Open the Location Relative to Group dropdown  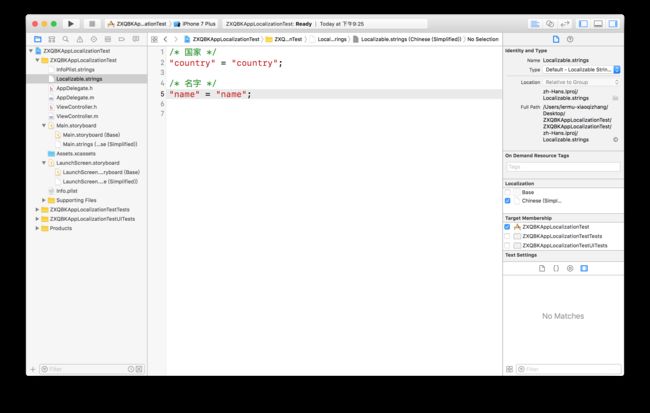tap(581, 82)
